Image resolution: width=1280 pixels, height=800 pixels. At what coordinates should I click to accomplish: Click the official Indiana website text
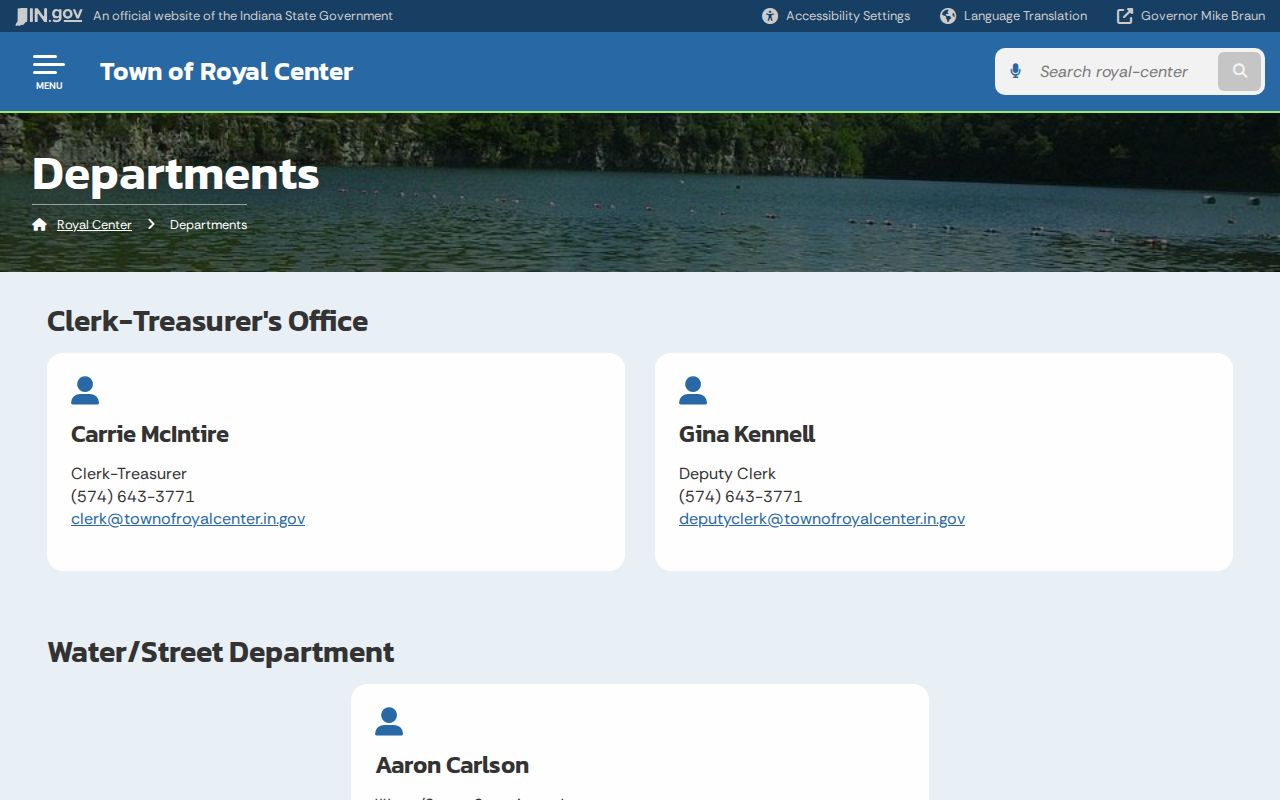(x=243, y=16)
